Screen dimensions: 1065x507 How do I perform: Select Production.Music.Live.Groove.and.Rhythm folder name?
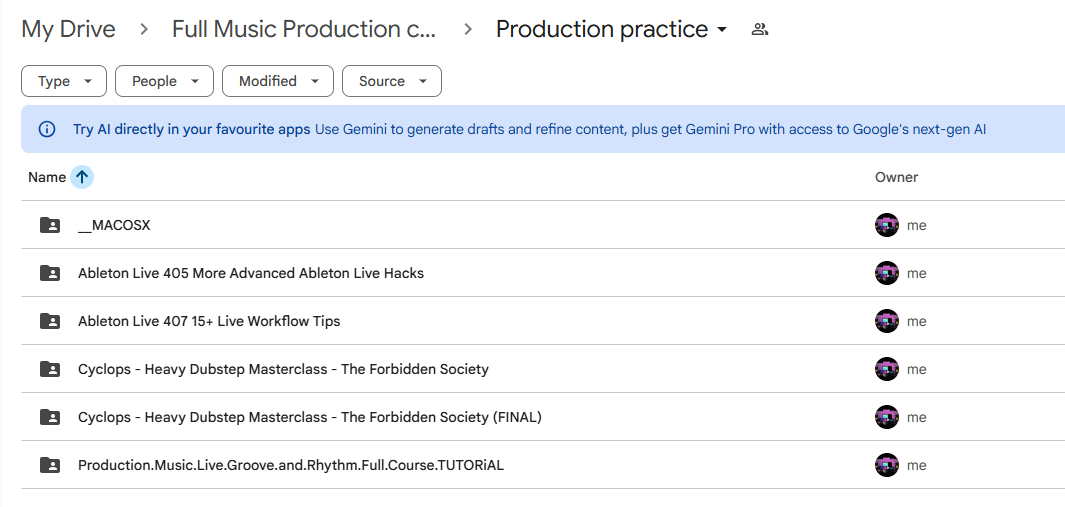tap(291, 466)
